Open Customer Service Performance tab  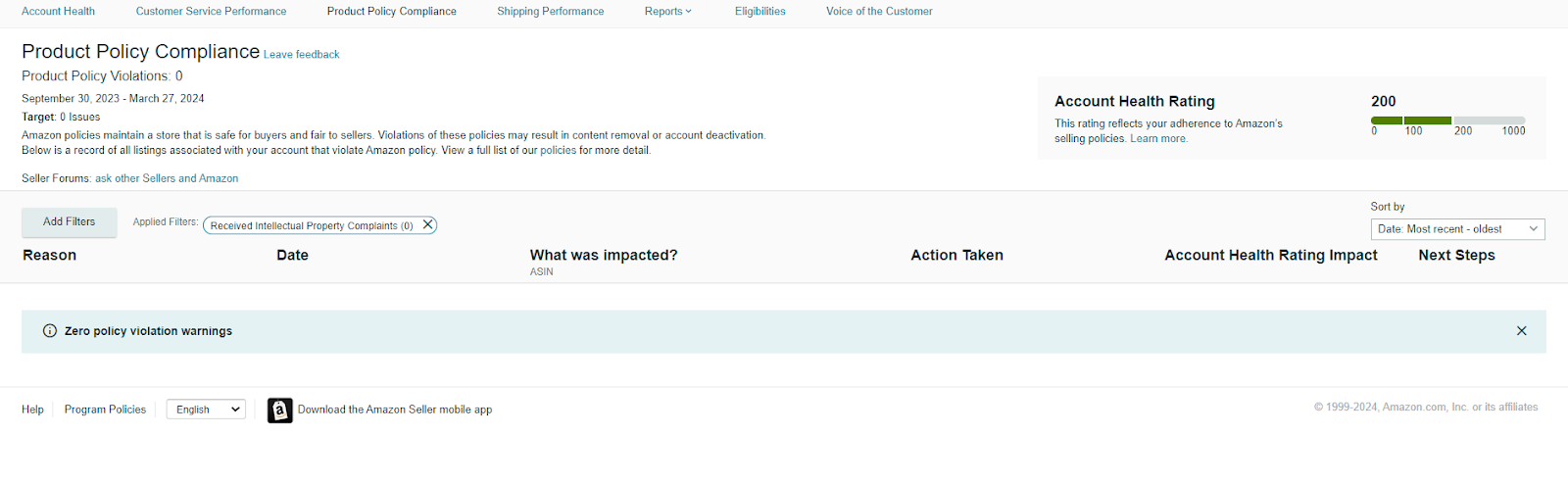211,12
